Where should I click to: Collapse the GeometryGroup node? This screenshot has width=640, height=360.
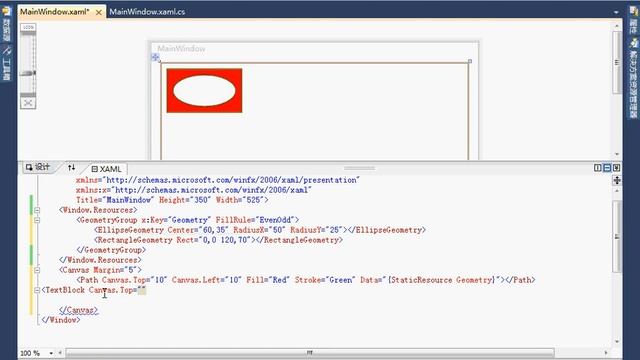[37, 220]
